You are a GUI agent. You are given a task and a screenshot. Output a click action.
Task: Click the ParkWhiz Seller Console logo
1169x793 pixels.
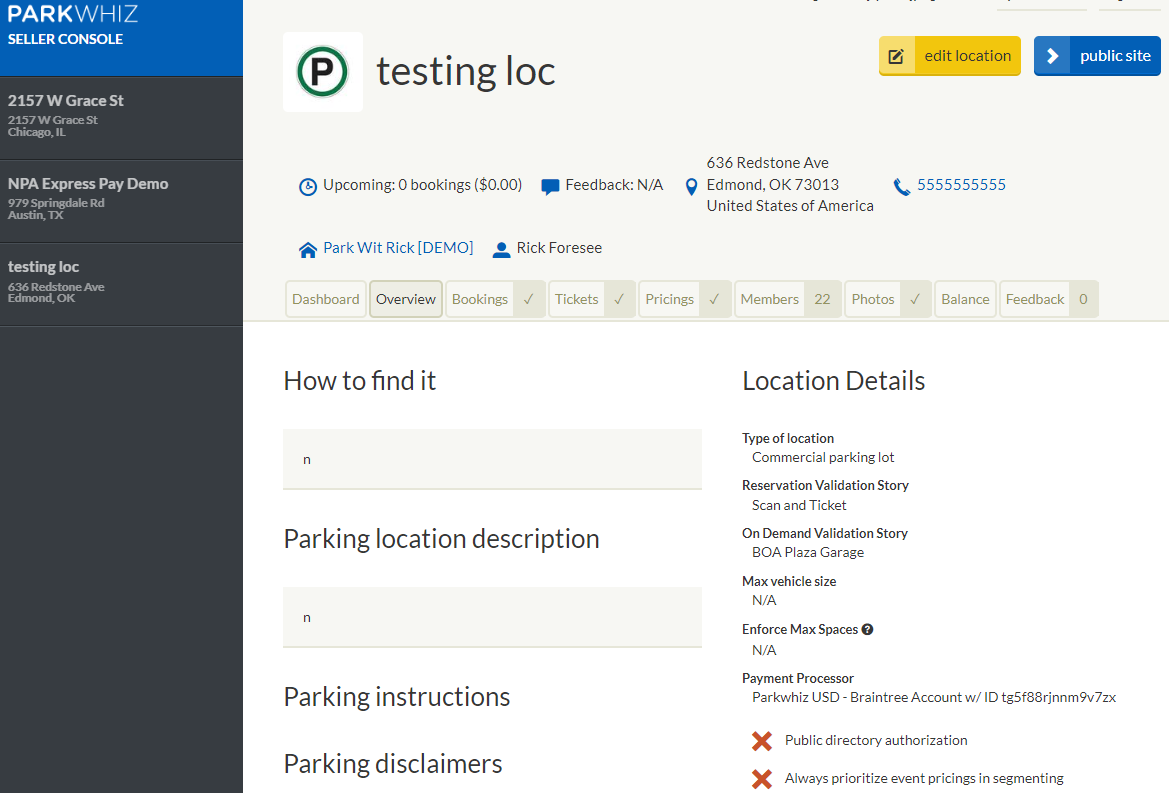(x=72, y=25)
